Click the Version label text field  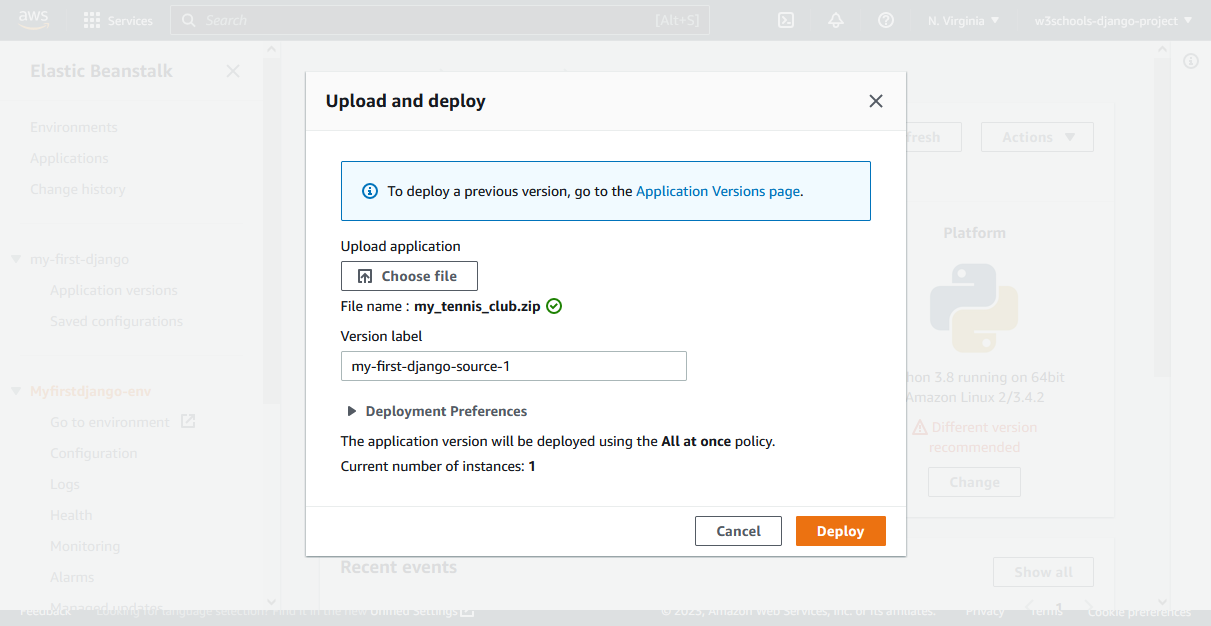click(x=513, y=366)
